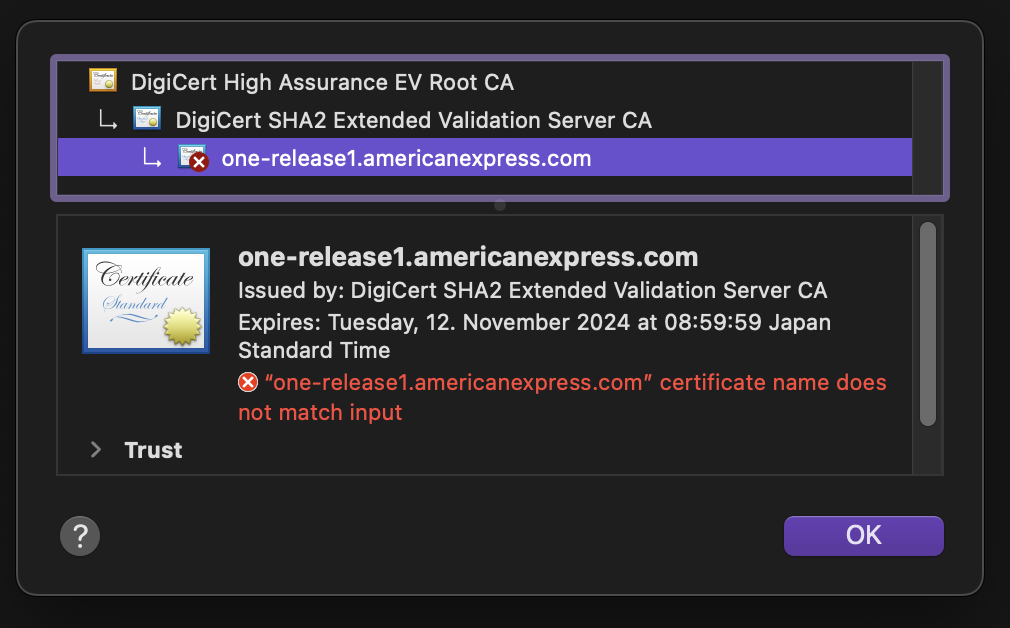The image size is (1010, 628).
Task: Click the red name mismatch error message
Action: [x=575, y=384]
